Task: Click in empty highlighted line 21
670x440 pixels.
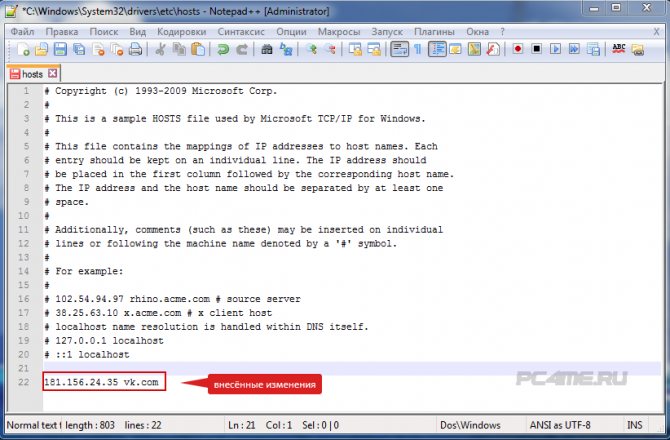Action: click(352, 368)
